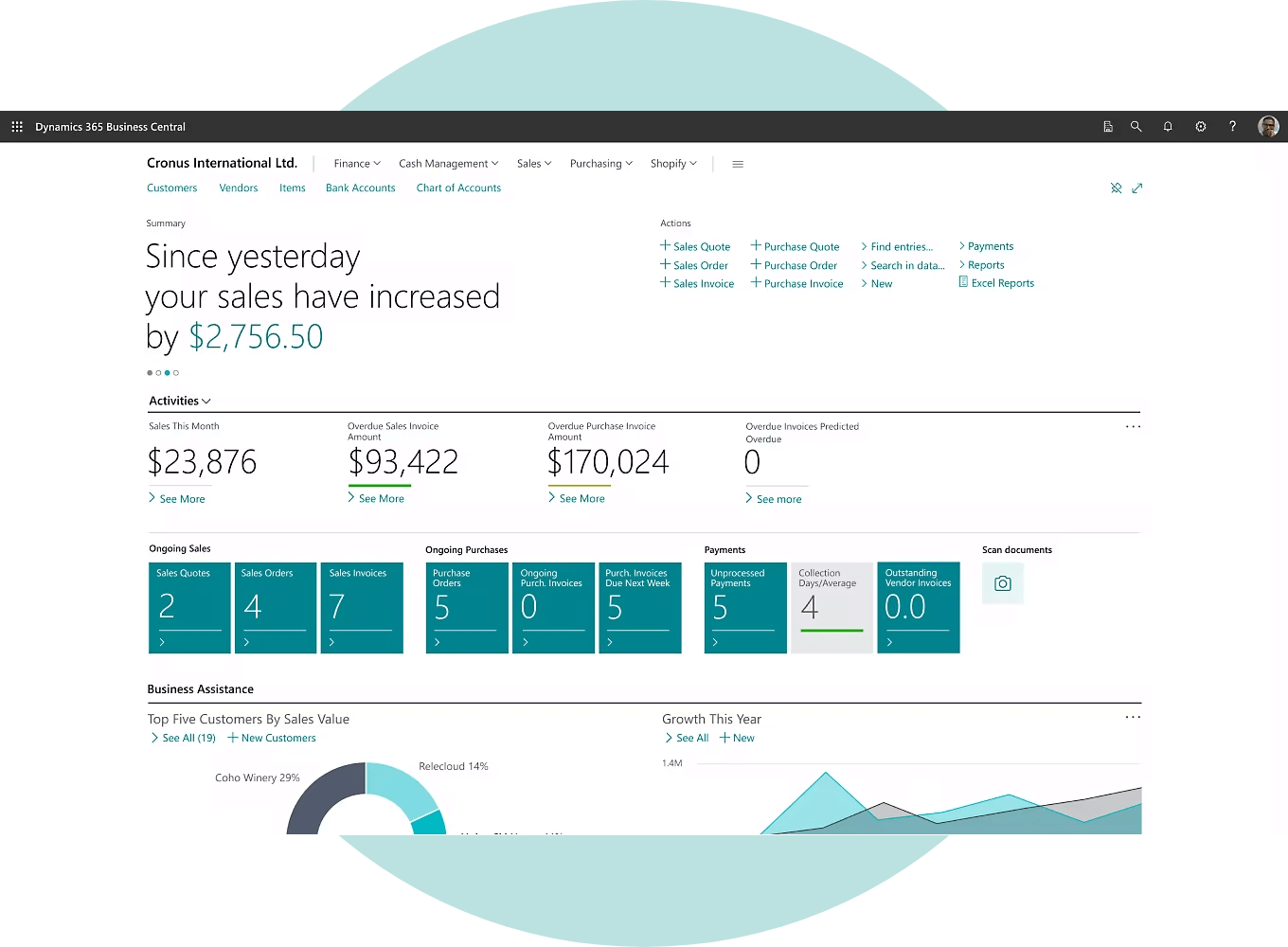The image size is (1288, 947).
Task: See All under Growth This Year
Action: [687, 738]
